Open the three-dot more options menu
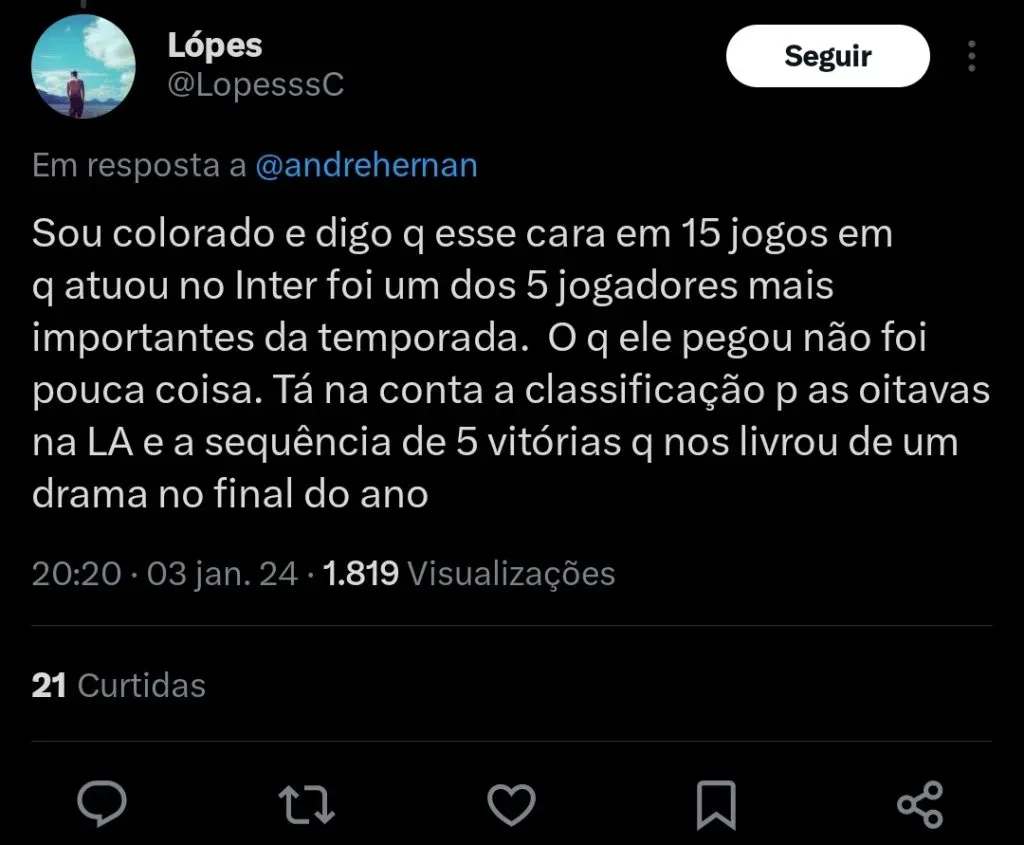Viewport: 1024px width, 845px height. [x=972, y=56]
